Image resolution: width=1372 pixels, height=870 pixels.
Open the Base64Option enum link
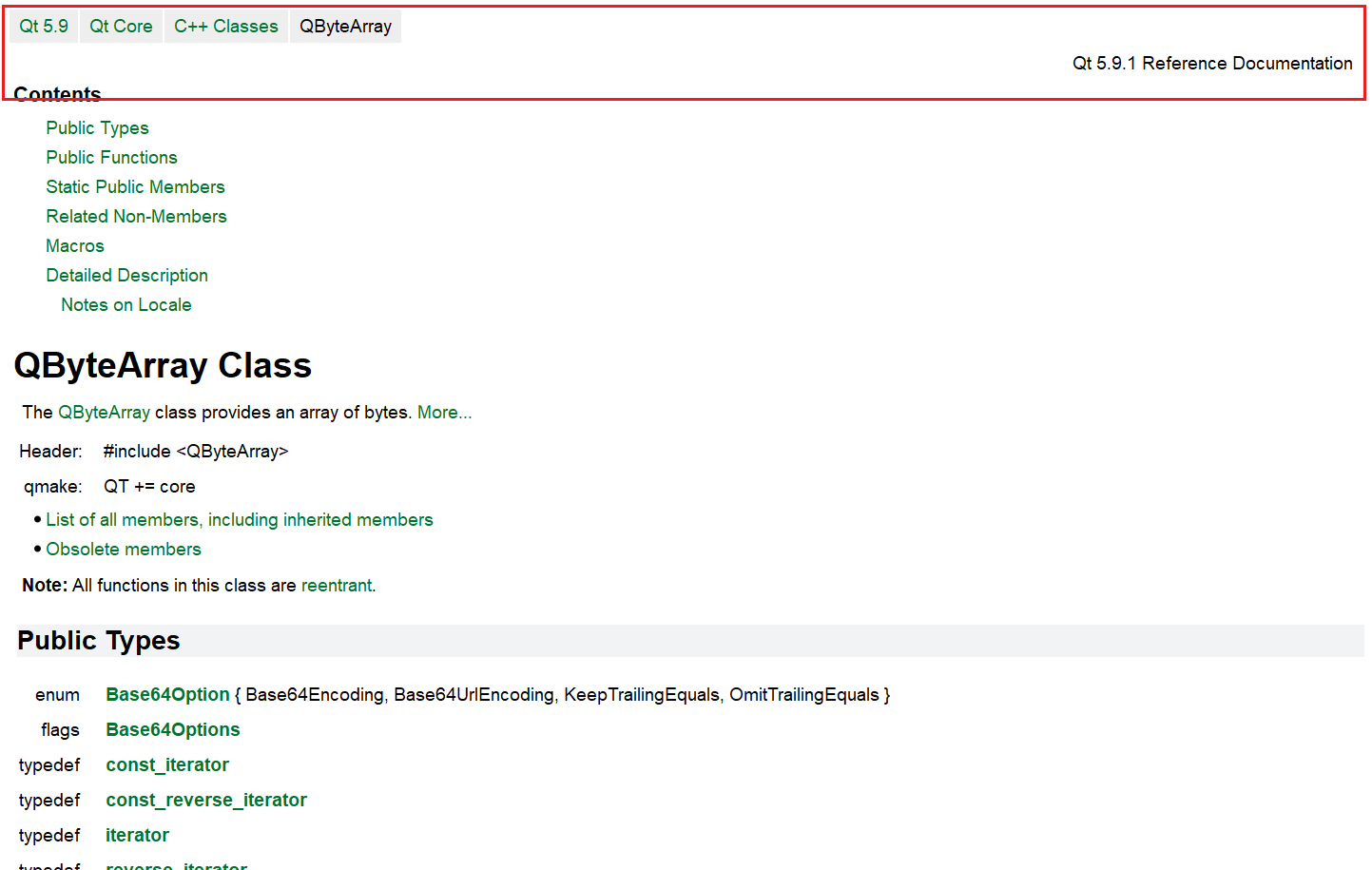pyautogui.click(x=167, y=695)
